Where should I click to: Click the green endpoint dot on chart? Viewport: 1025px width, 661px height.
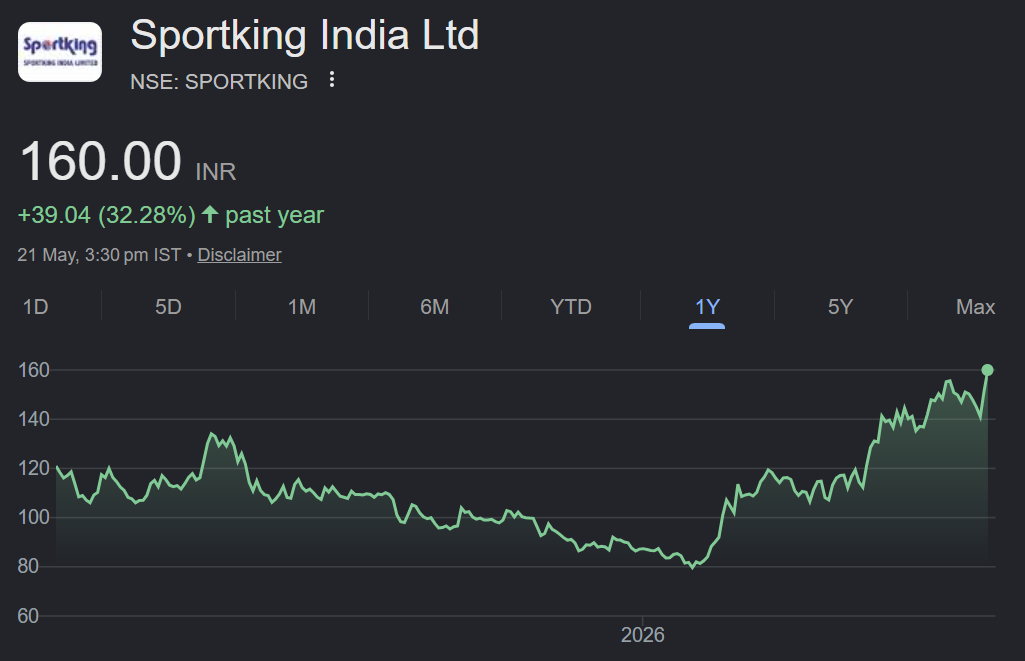(x=988, y=370)
